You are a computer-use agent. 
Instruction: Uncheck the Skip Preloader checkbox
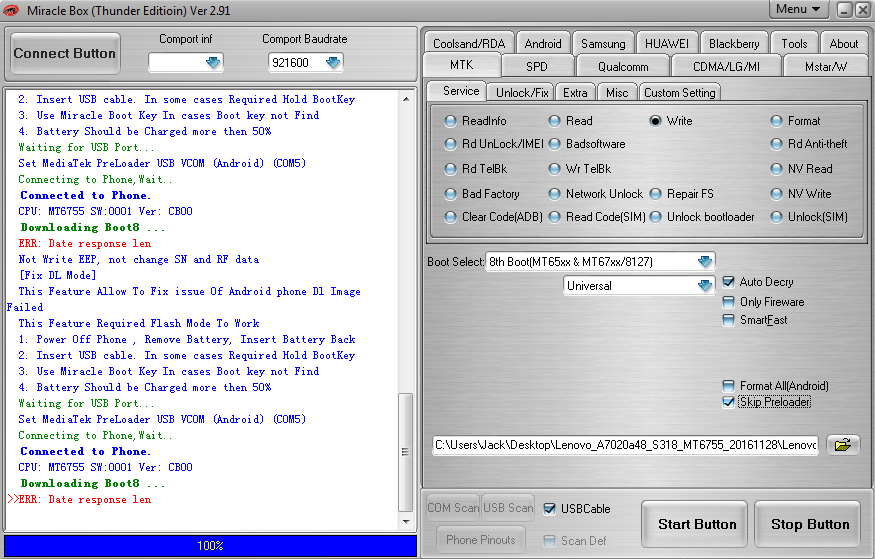728,402
